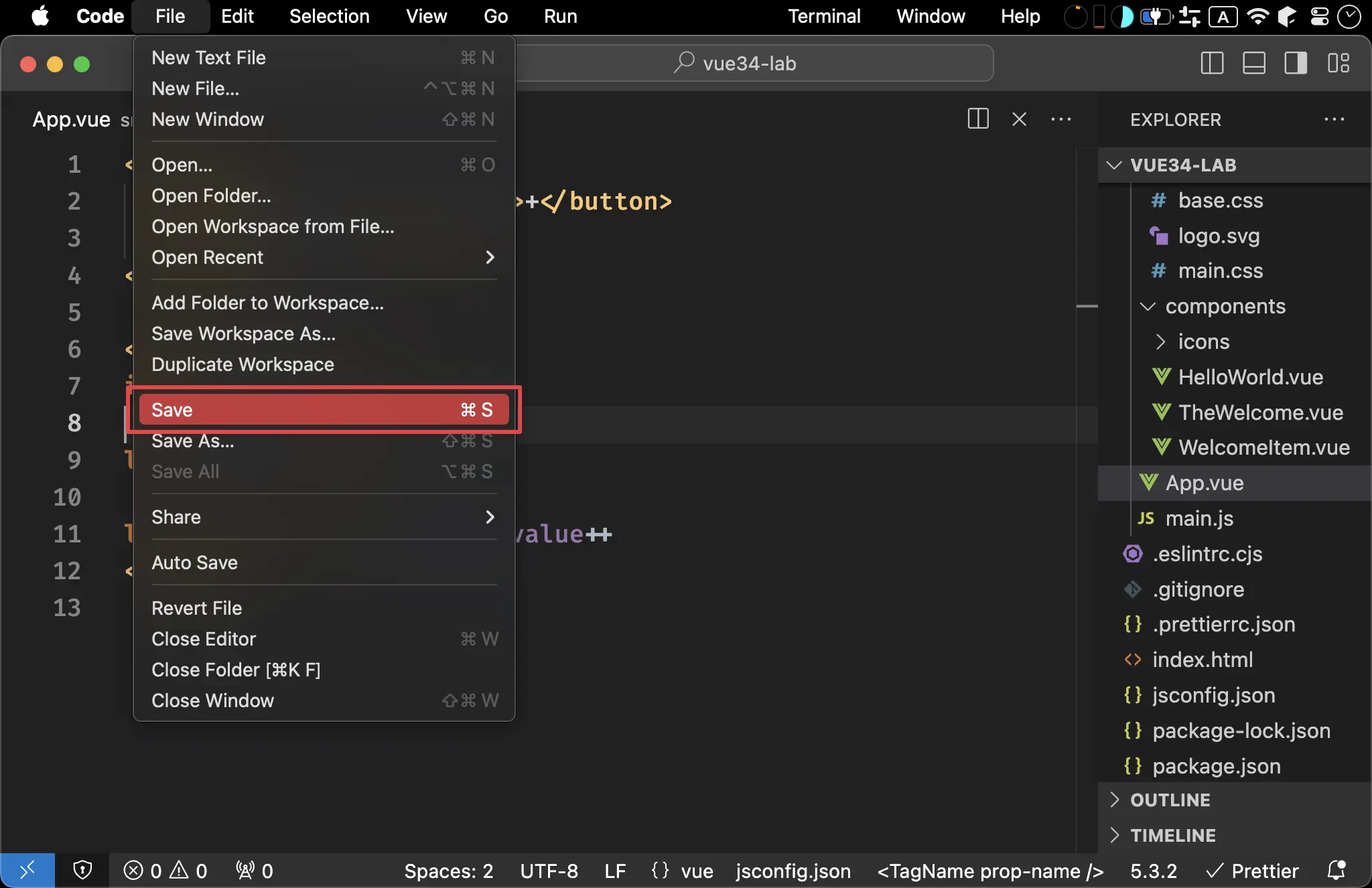Click the Wi-Fi icon in menu bar

(x=1257, y=16)
